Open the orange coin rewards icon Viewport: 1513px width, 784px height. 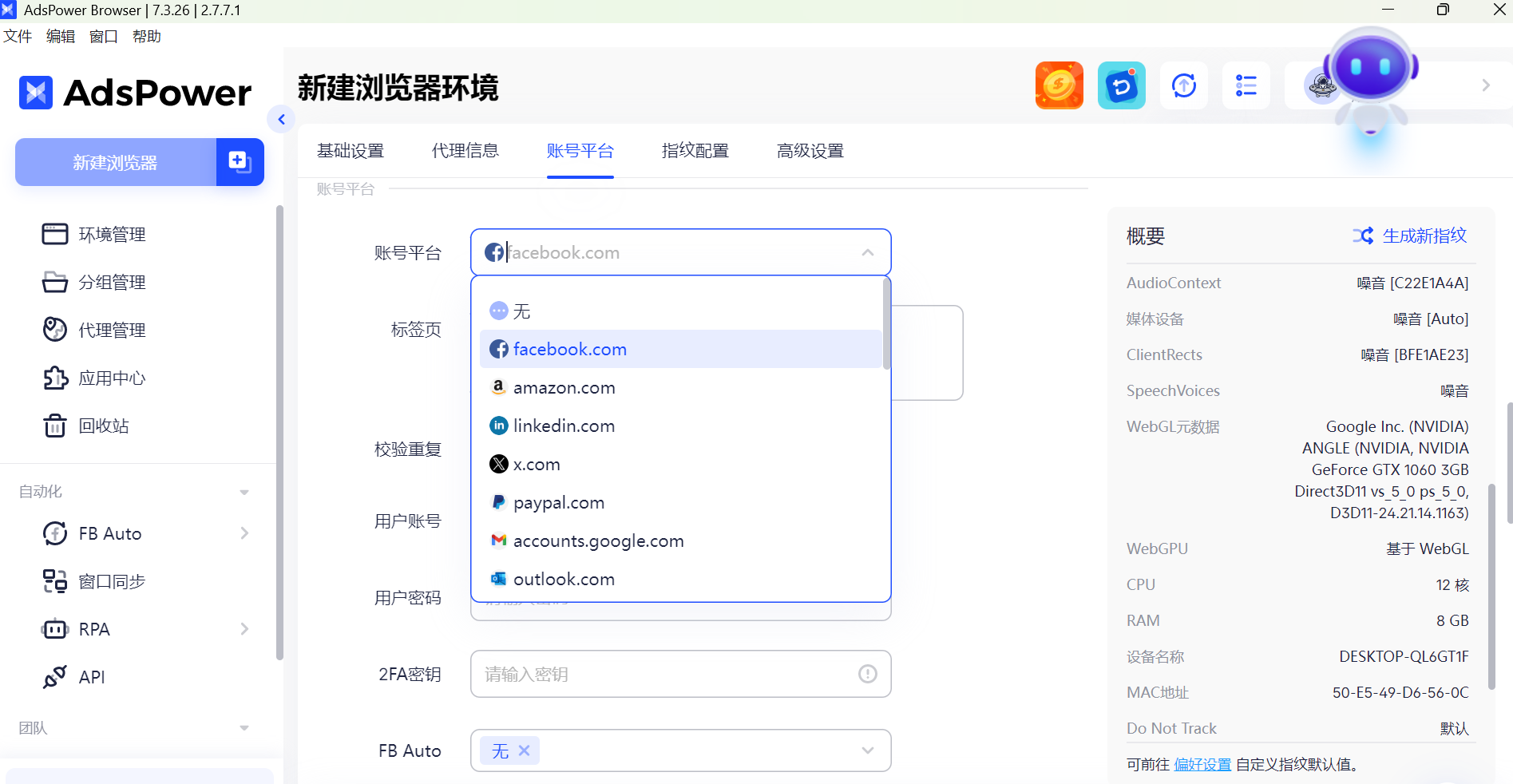1059,85
